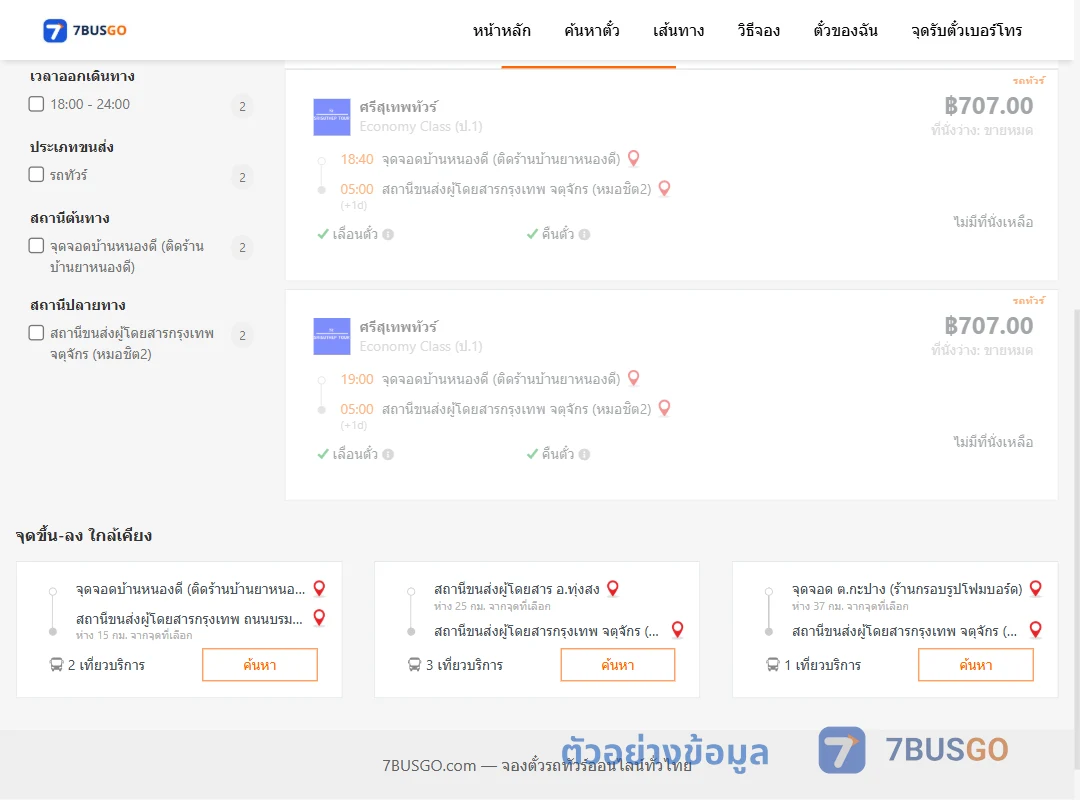1080x800 pixels.
Task: Show คืนตั๋ว info icon on 18:40 trip
Action: click(585, 234)
